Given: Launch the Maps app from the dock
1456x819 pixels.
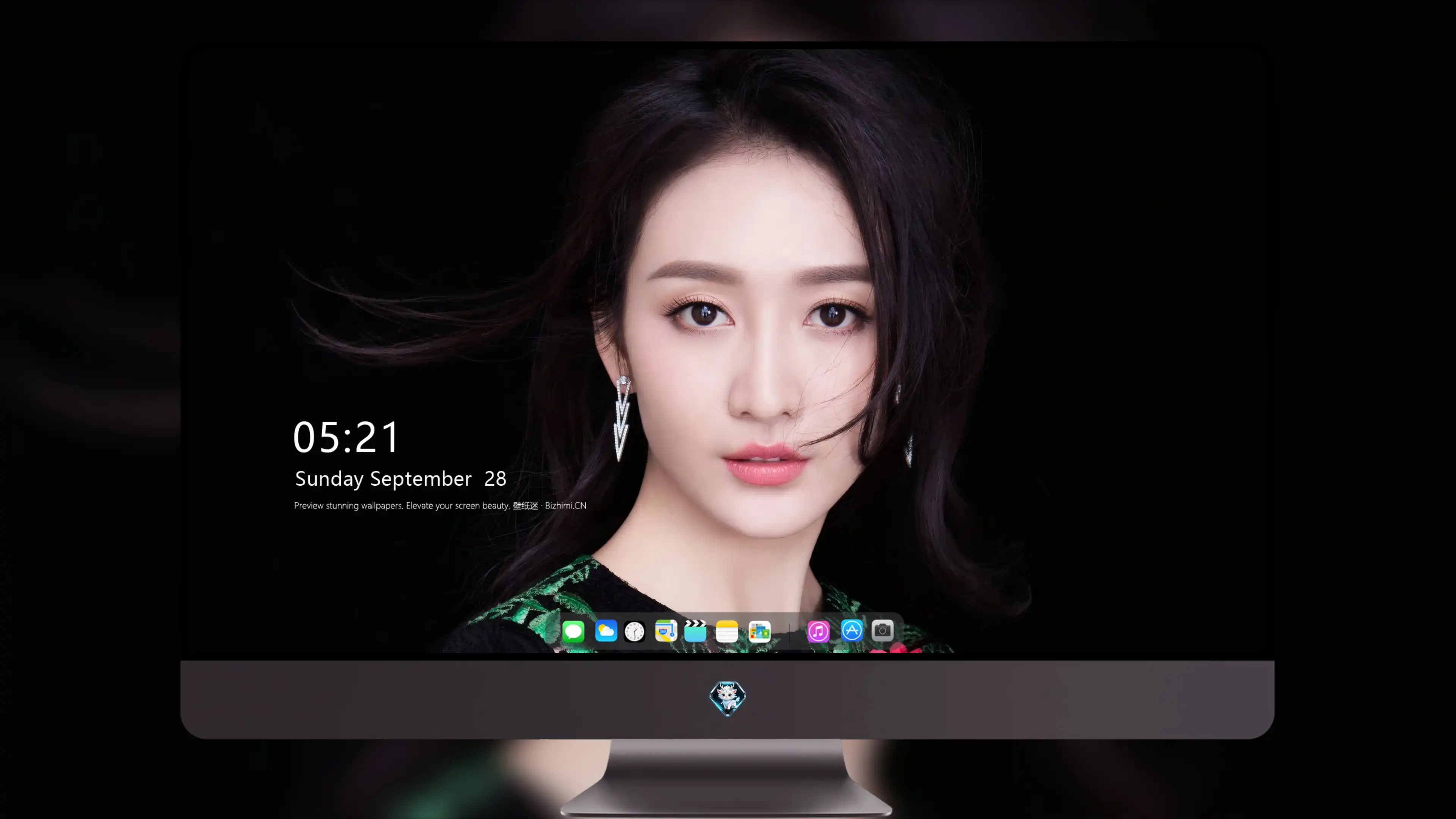Looking at the screenshot, I should (666, 631).
